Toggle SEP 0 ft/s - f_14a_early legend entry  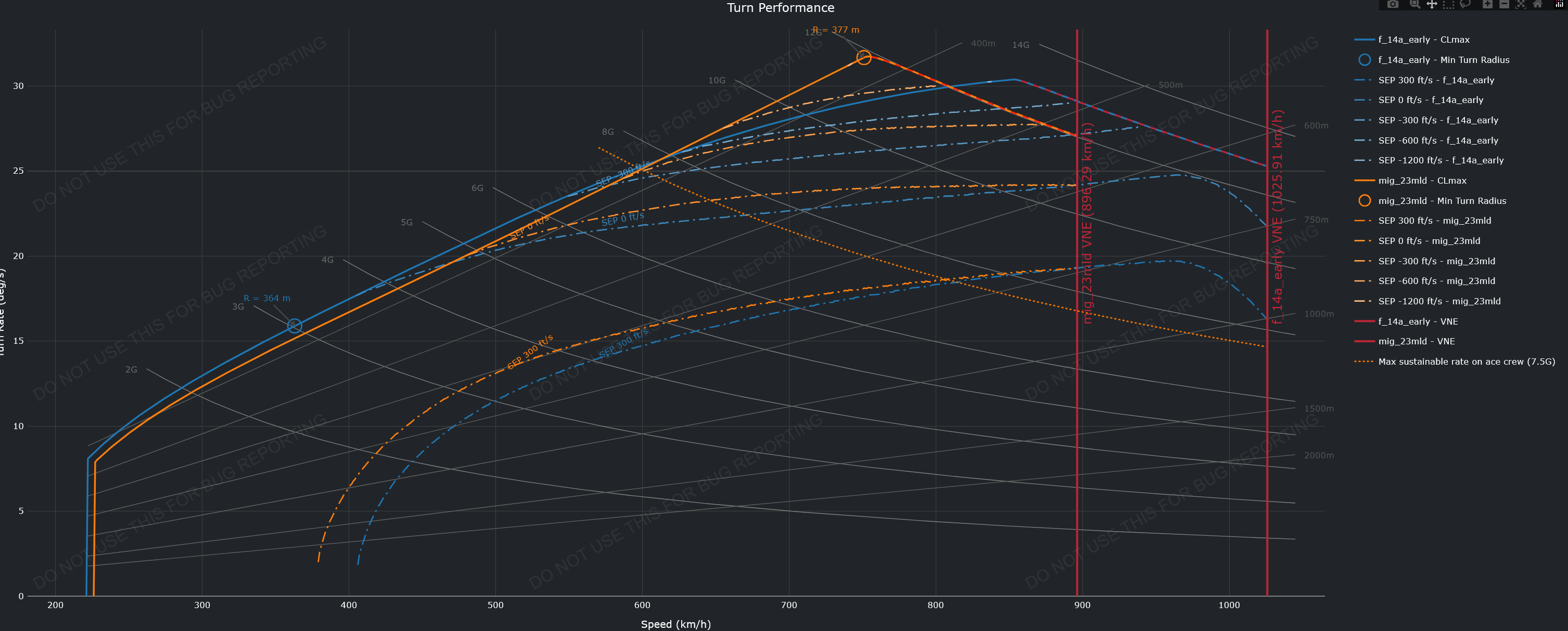click(1430, 100)
